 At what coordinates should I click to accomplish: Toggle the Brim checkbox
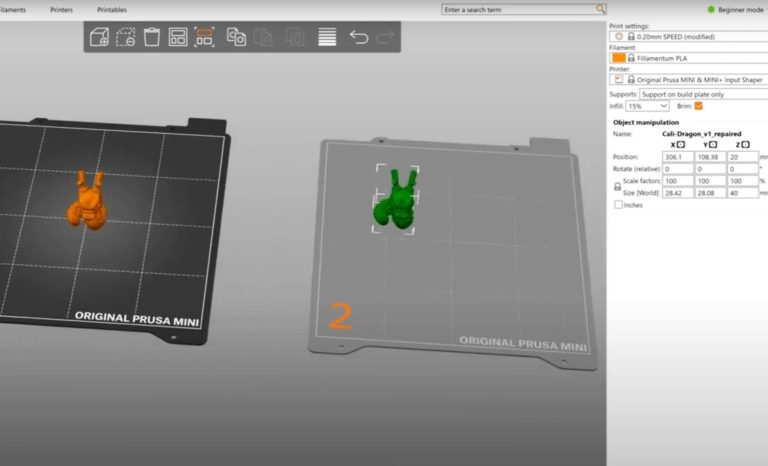(x=699, y=105)
